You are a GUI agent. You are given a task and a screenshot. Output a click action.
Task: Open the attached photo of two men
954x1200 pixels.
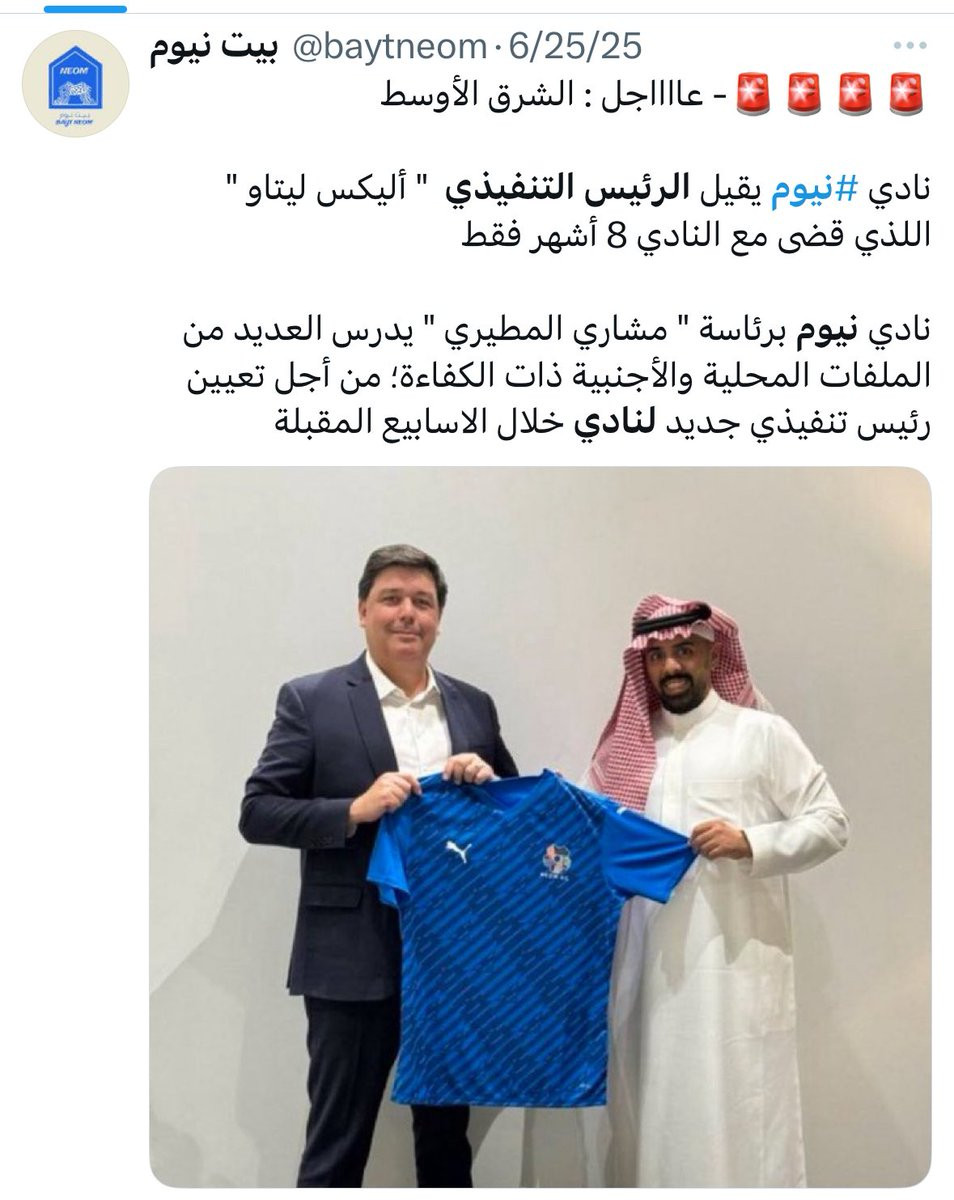(x=540, y=826)
